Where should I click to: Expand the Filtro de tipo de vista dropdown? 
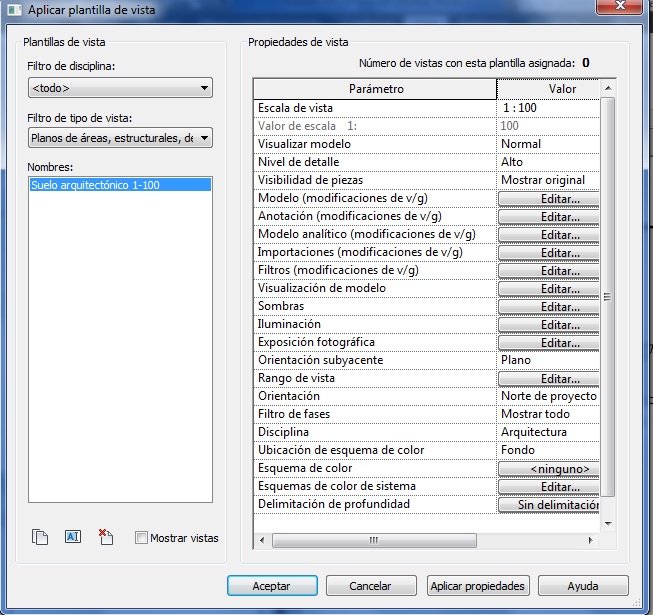[120, 138]
